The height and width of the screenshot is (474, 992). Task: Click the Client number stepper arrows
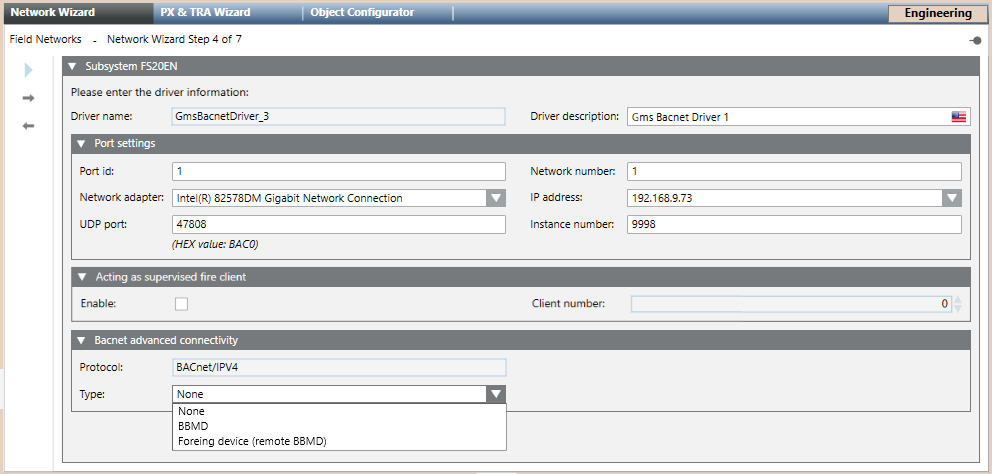click(958, 303)
